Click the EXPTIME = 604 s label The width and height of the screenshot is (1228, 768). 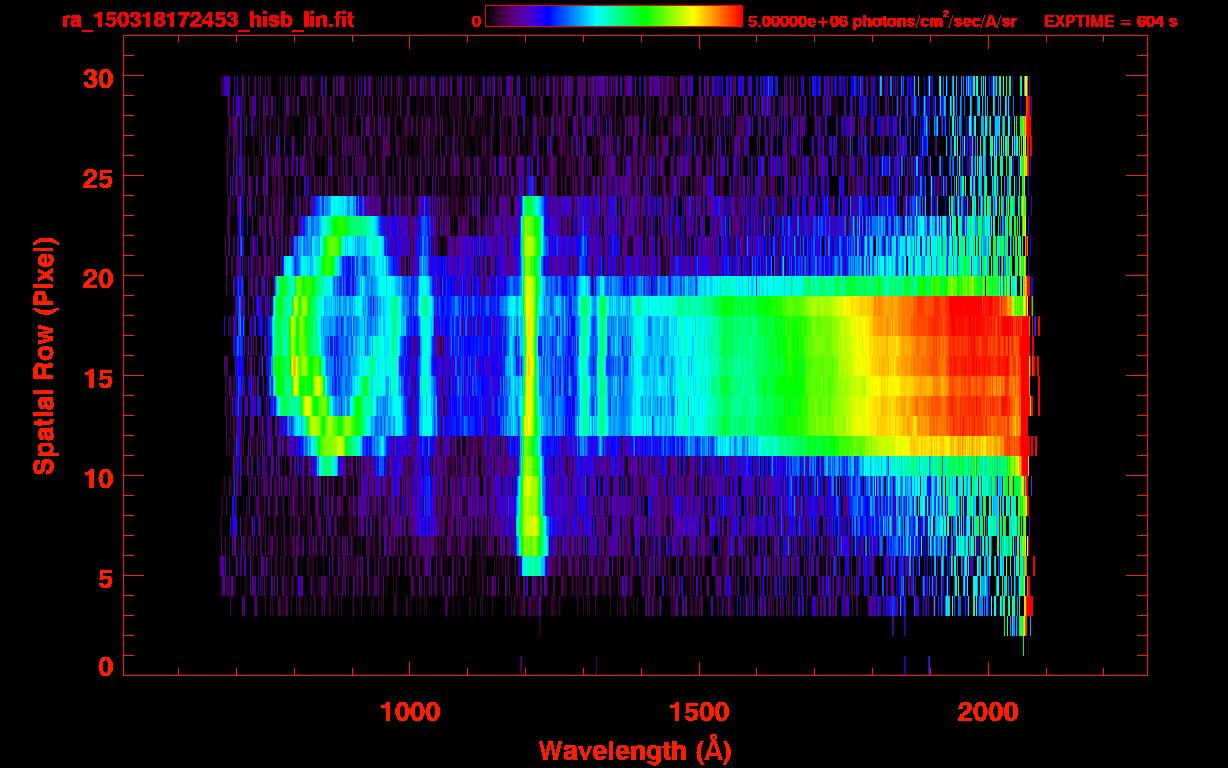1110,21
